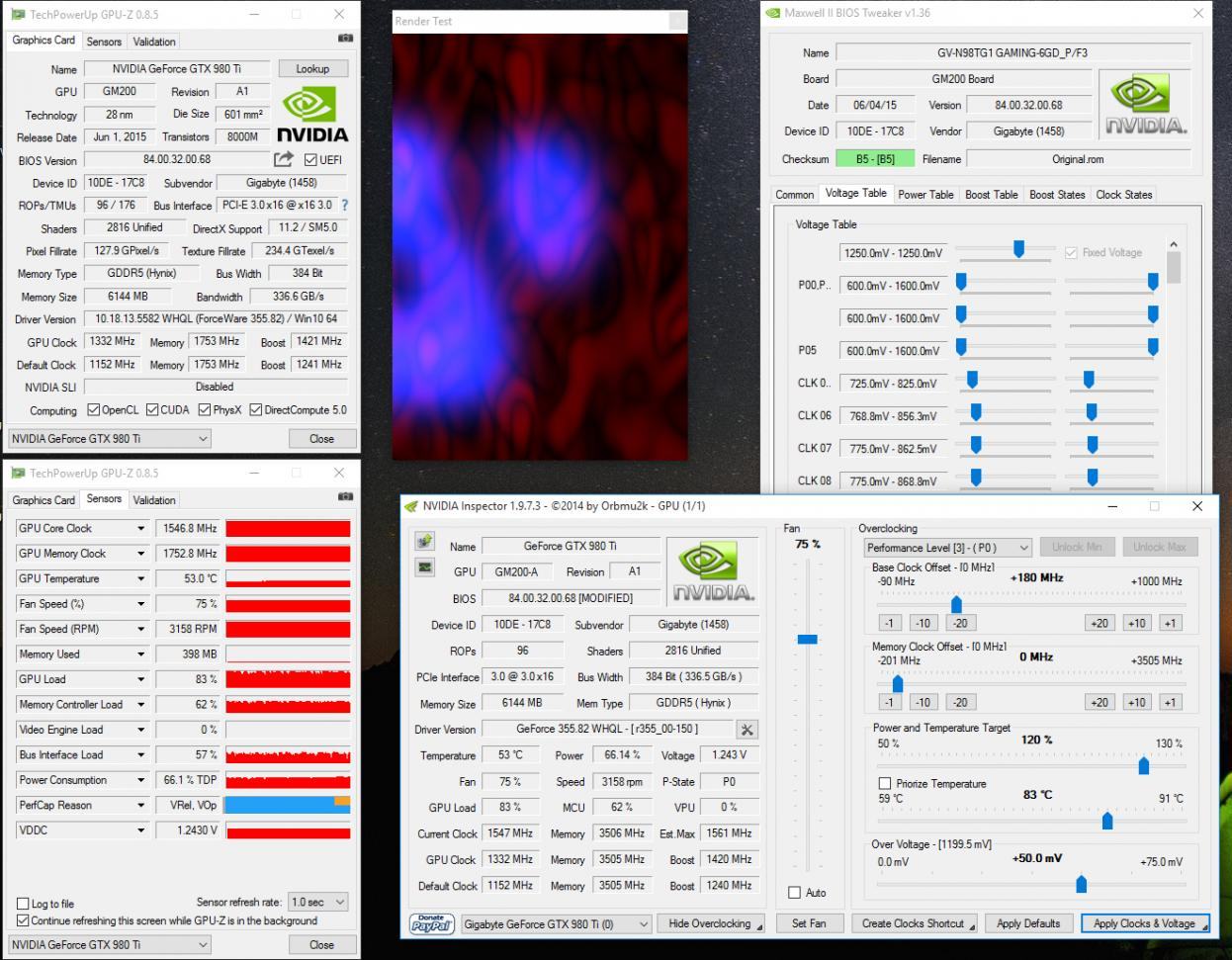Click the Voltage Table vertical scrollbar
The height and width of the screenshot is (960, 1232).
pos(1174,267)
